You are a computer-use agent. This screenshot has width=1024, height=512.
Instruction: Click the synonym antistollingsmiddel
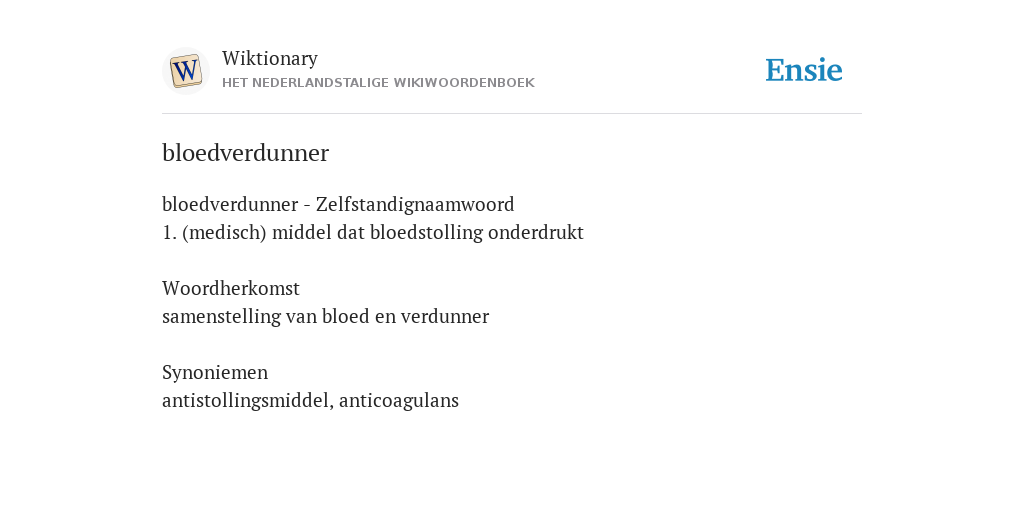tap(246, 400)
